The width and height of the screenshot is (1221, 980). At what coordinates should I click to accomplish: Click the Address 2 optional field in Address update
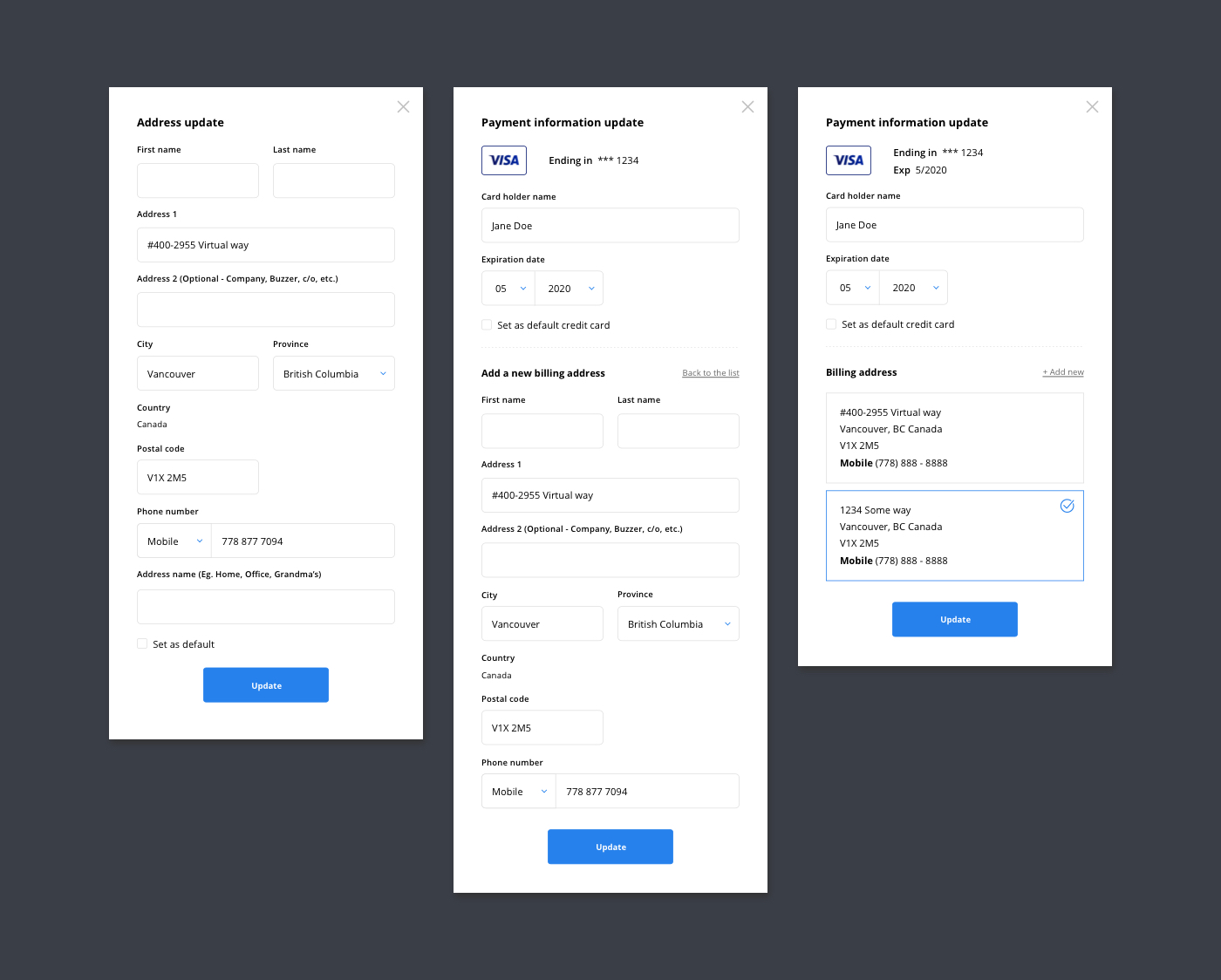[x=266, y=310]
